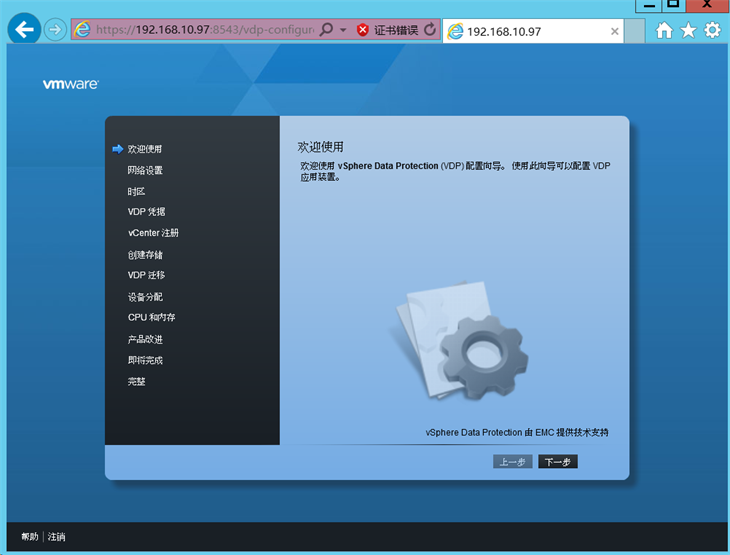Select the 时区 wizard step

tap(136, 191)
